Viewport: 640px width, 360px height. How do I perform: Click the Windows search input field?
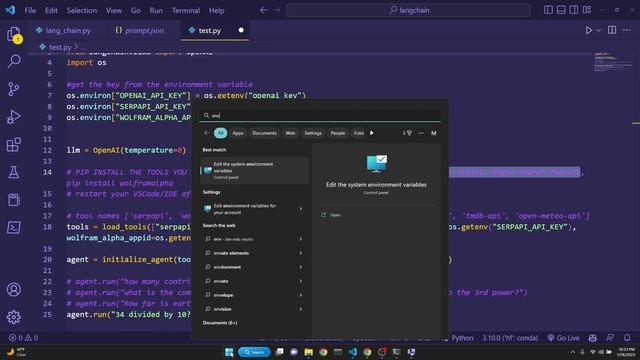pyautogui.click(x=320, y=116)
